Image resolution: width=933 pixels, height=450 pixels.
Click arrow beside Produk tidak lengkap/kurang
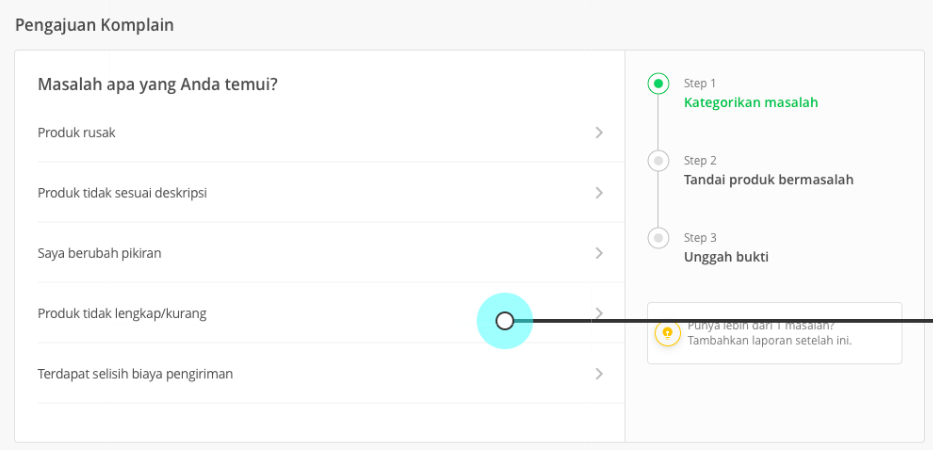(x=599, y=313)
